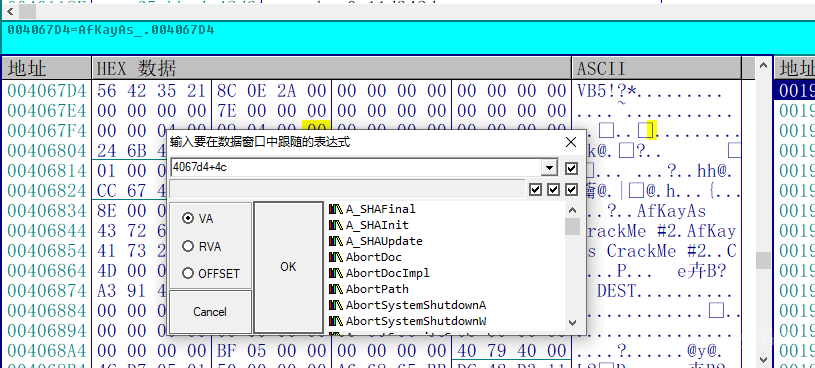Click hex bytes 8C 0E 2A 00
This screenshot has width=815, height=368.
point(272,91)
